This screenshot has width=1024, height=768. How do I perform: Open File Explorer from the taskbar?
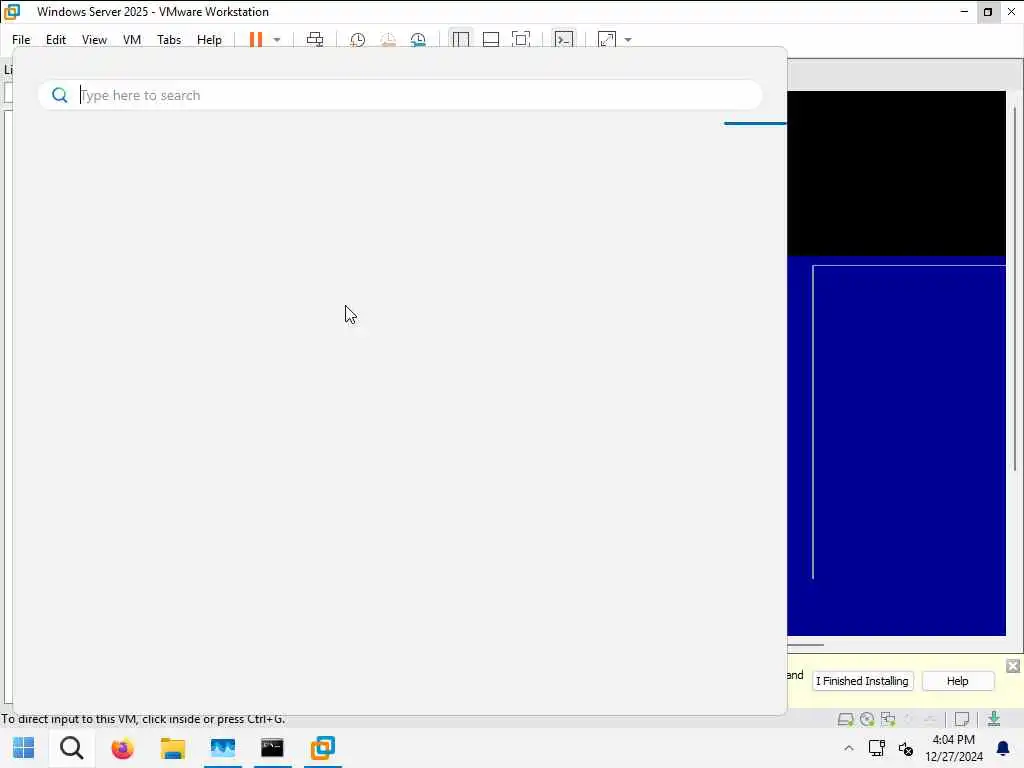[172, 748]
